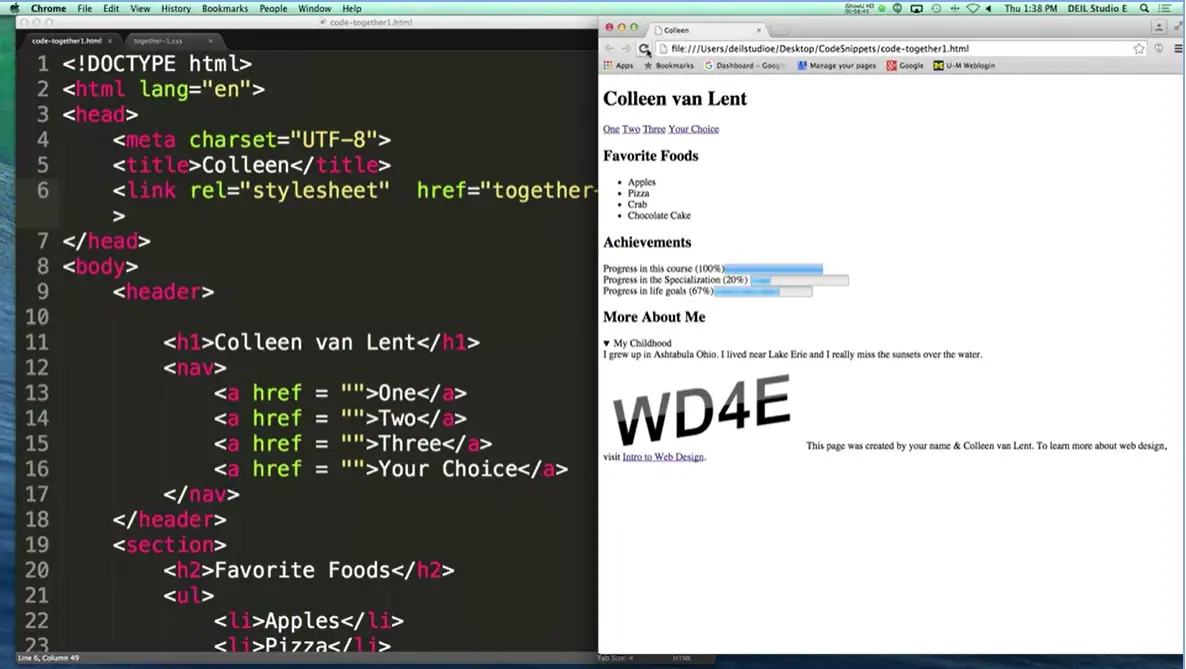
Task: Collapse the My Childhood disclosure triangle
Action: tap(607, 343)
